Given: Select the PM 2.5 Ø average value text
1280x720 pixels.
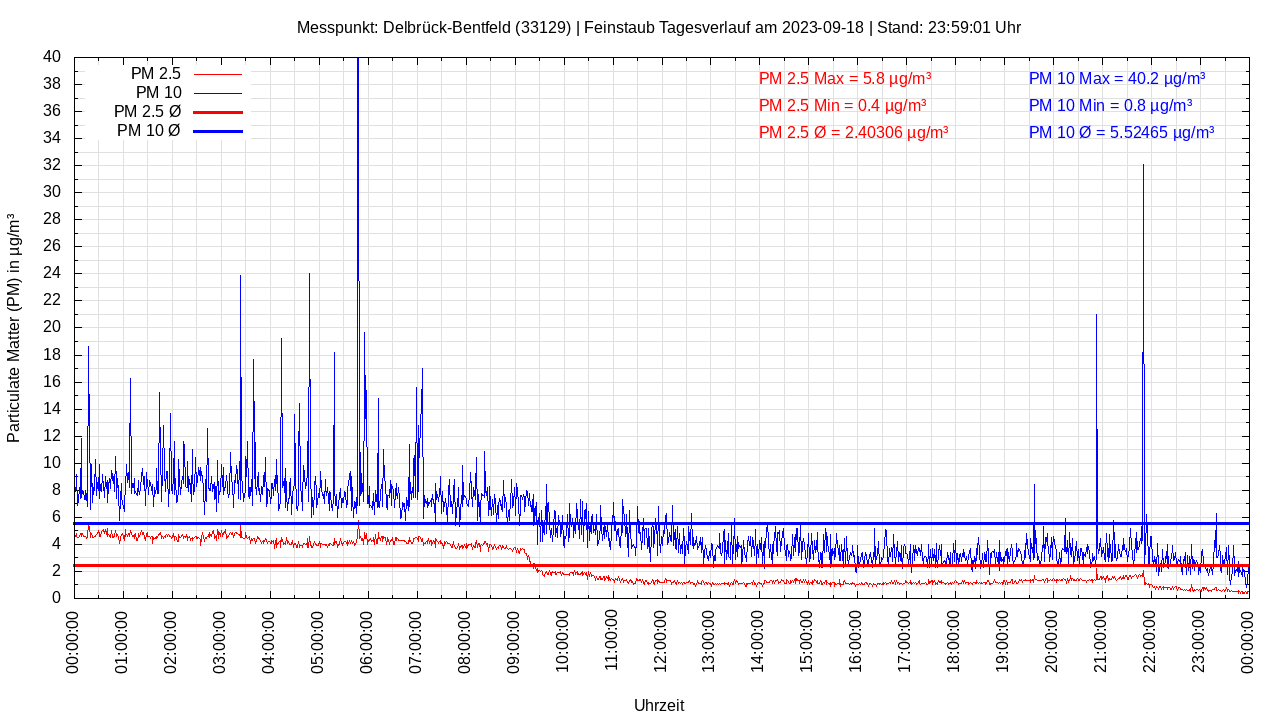Looking at the screenshot, I should tap(853, 132).
